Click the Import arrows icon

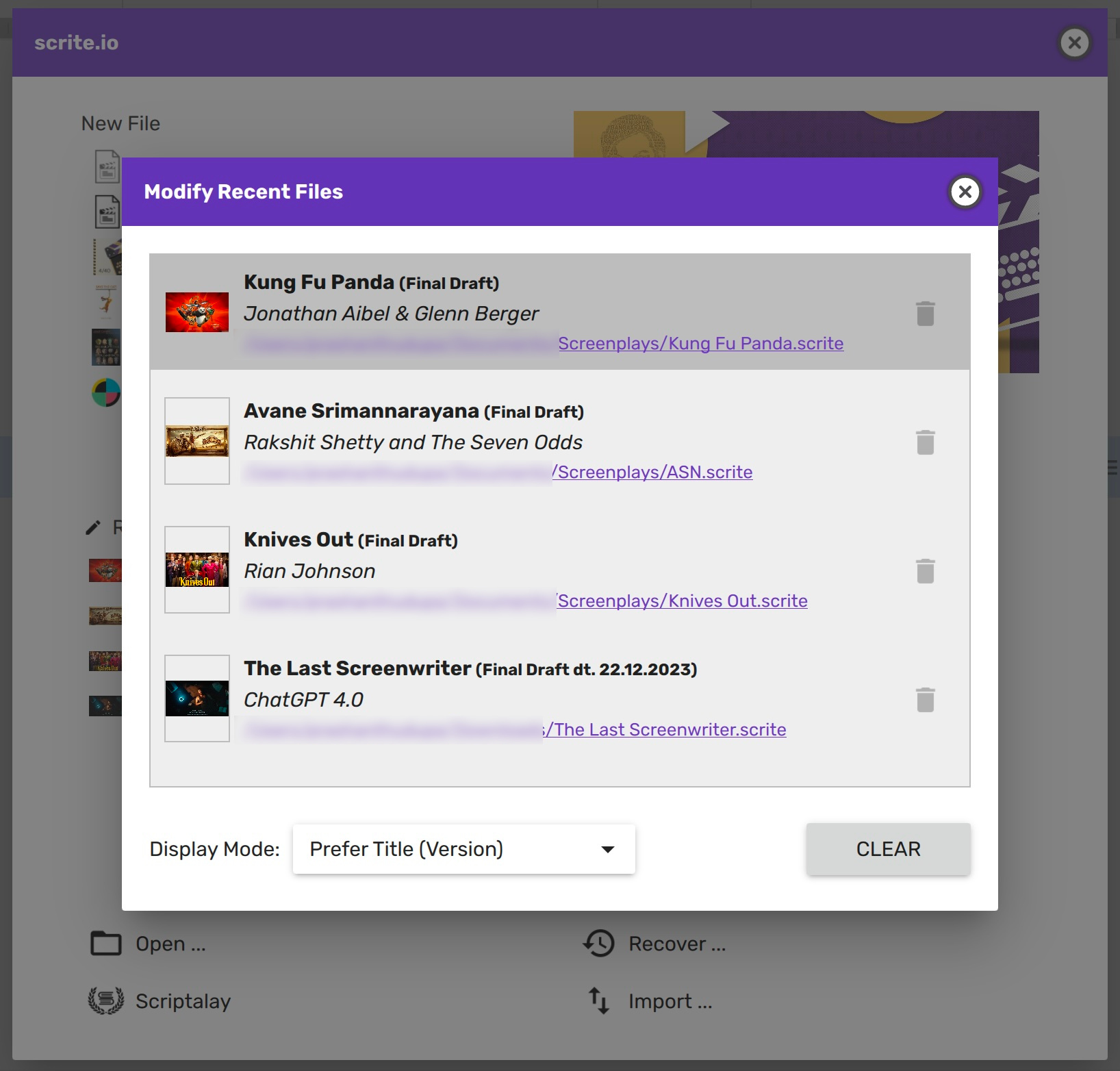(x=599, y=1000)
